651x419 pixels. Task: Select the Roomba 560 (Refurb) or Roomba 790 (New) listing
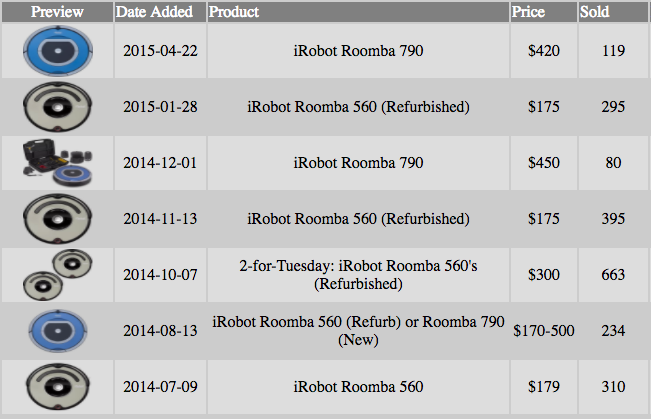358,331
